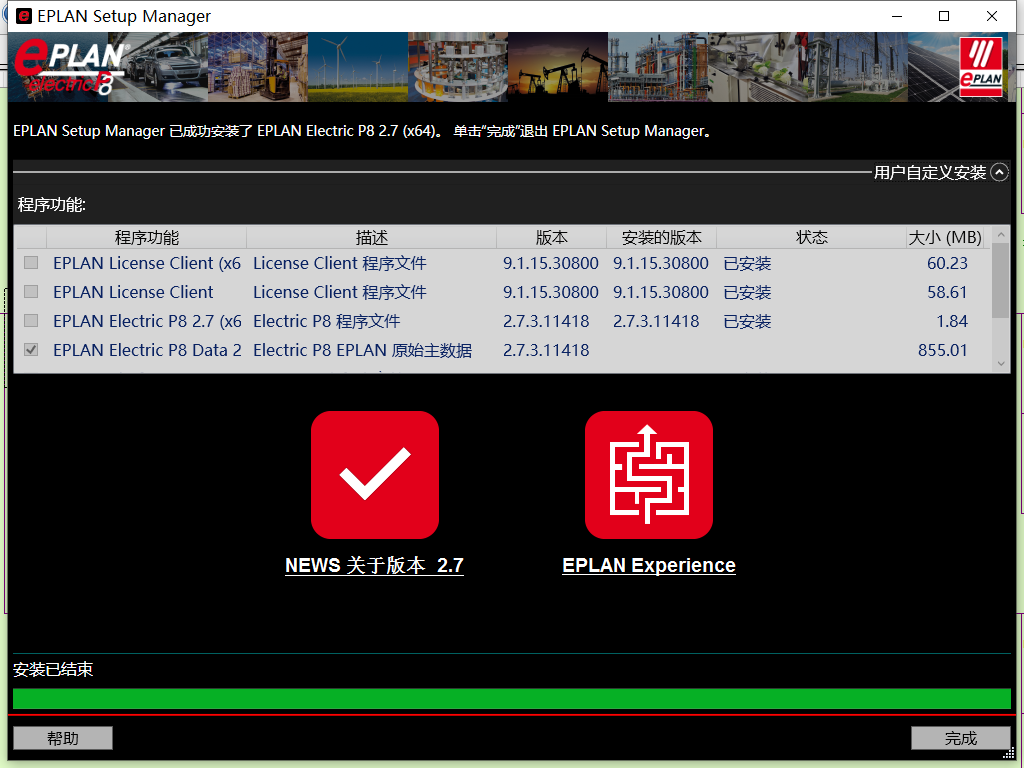Viewport: 1024px width, 768px height.
Task: Open the EPLAN Experience text link
Action: tap(649, 565)
